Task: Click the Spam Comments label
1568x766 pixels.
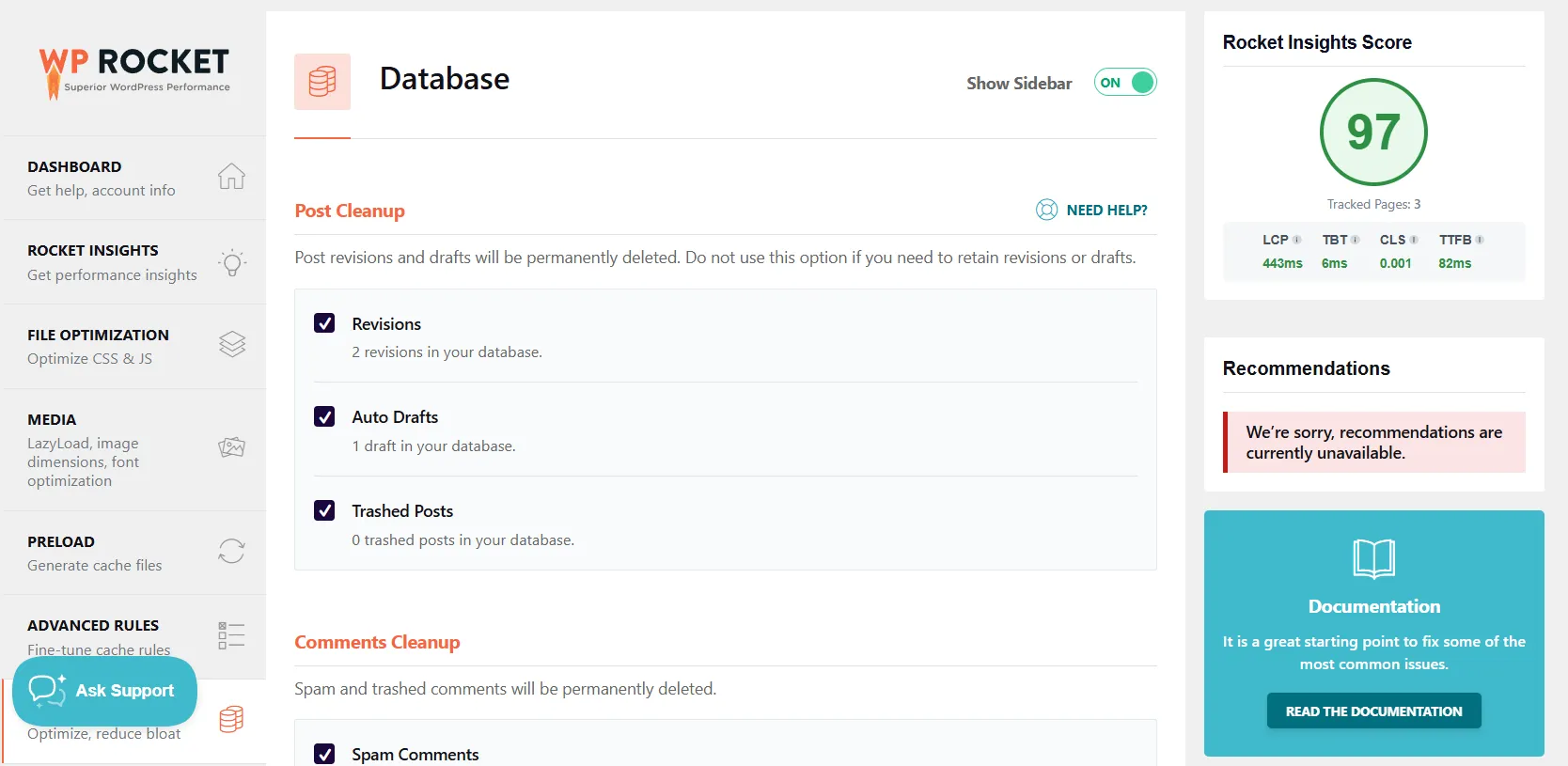Action: (x=415, y=754)
